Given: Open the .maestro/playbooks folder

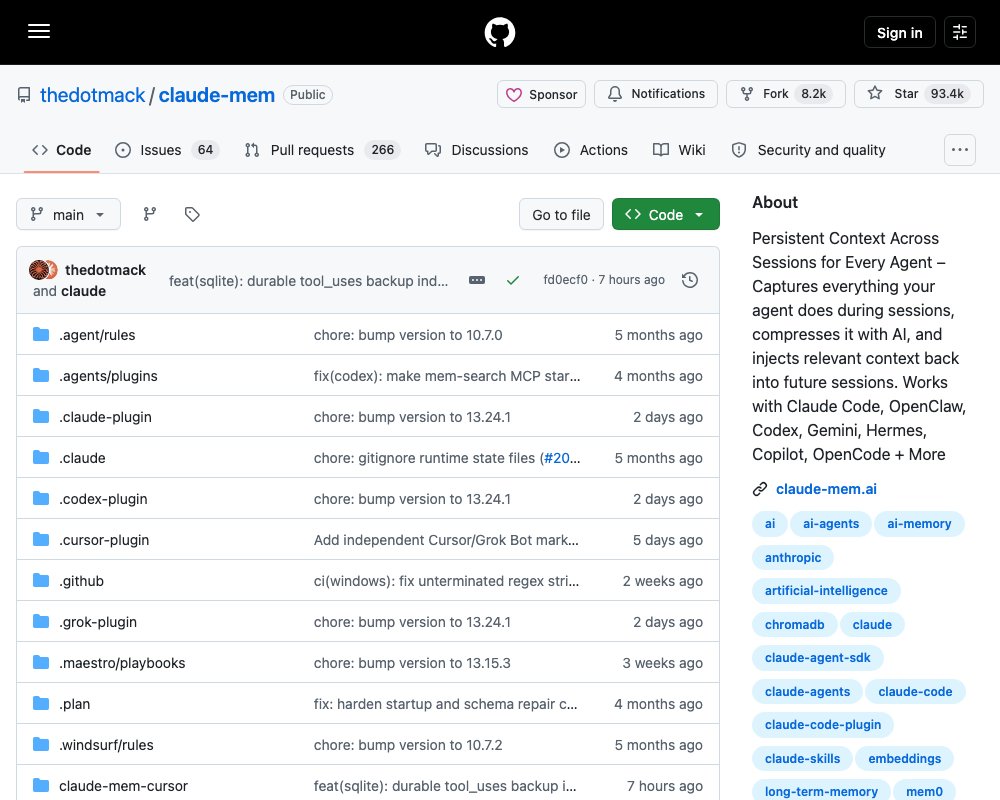Looking at the screenshot, I should coord(122,663).
